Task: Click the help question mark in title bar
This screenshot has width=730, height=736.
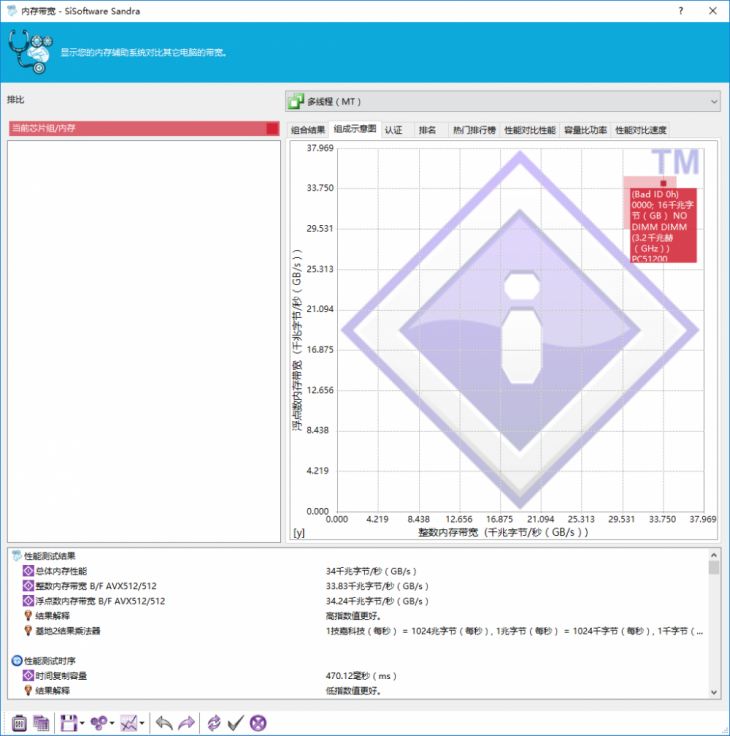Action: tap(681, 10)
